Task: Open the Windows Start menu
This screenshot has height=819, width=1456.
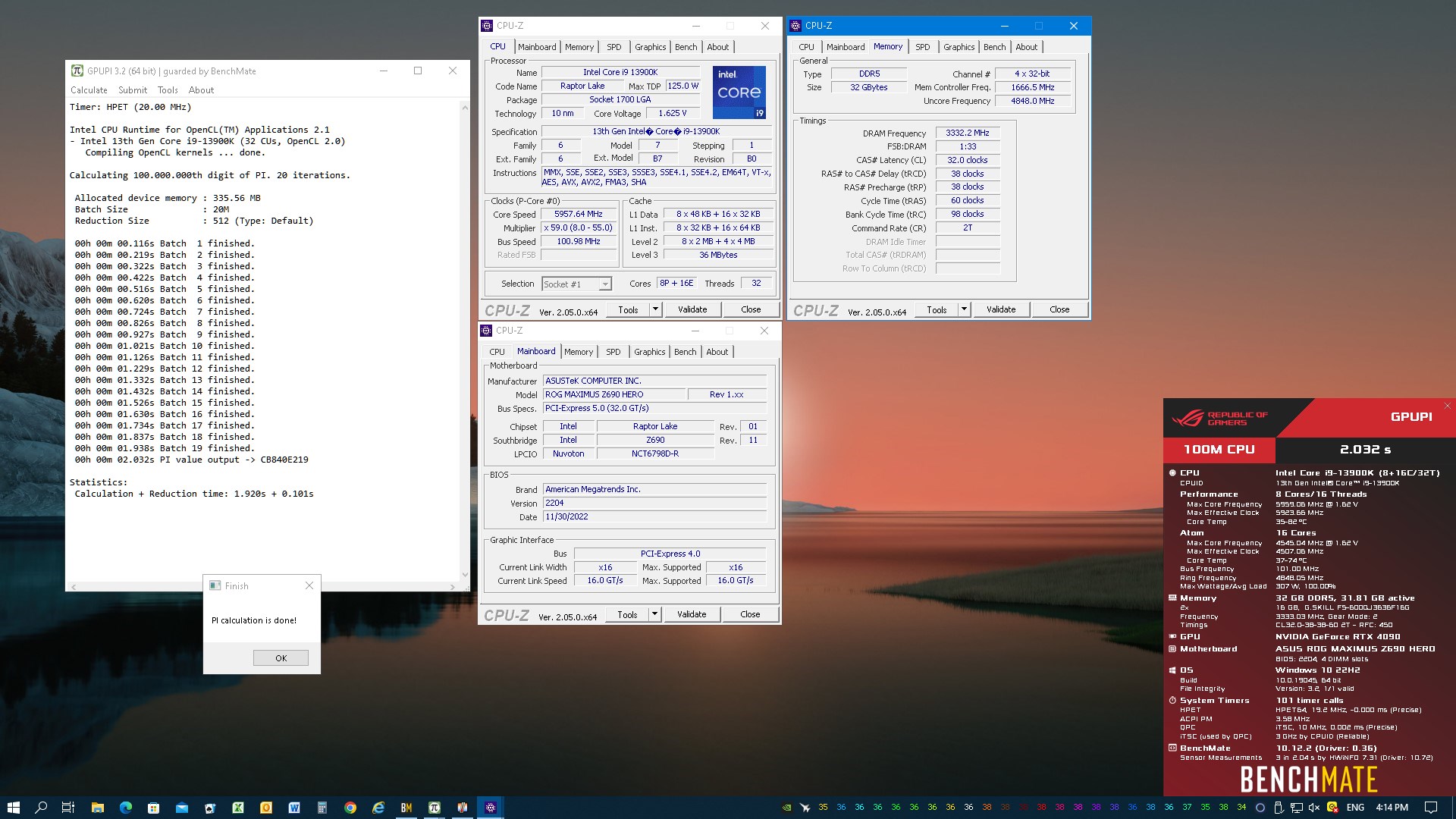Action: click(13, 807)
